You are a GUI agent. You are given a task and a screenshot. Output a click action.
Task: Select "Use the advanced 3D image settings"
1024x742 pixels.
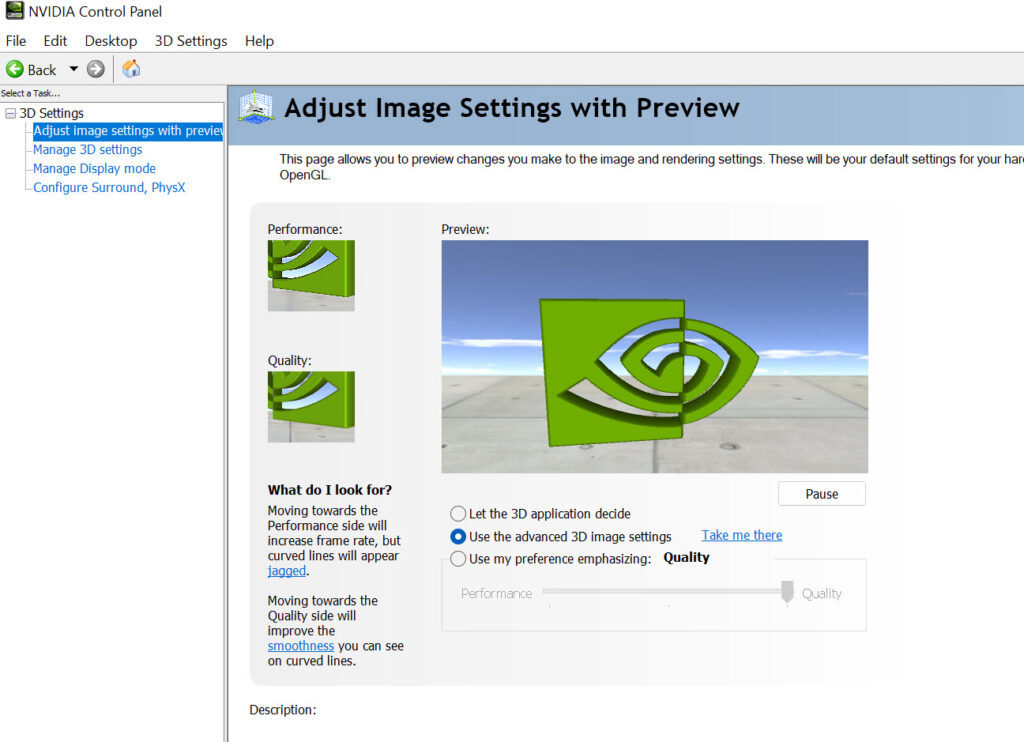click(458, 537)
